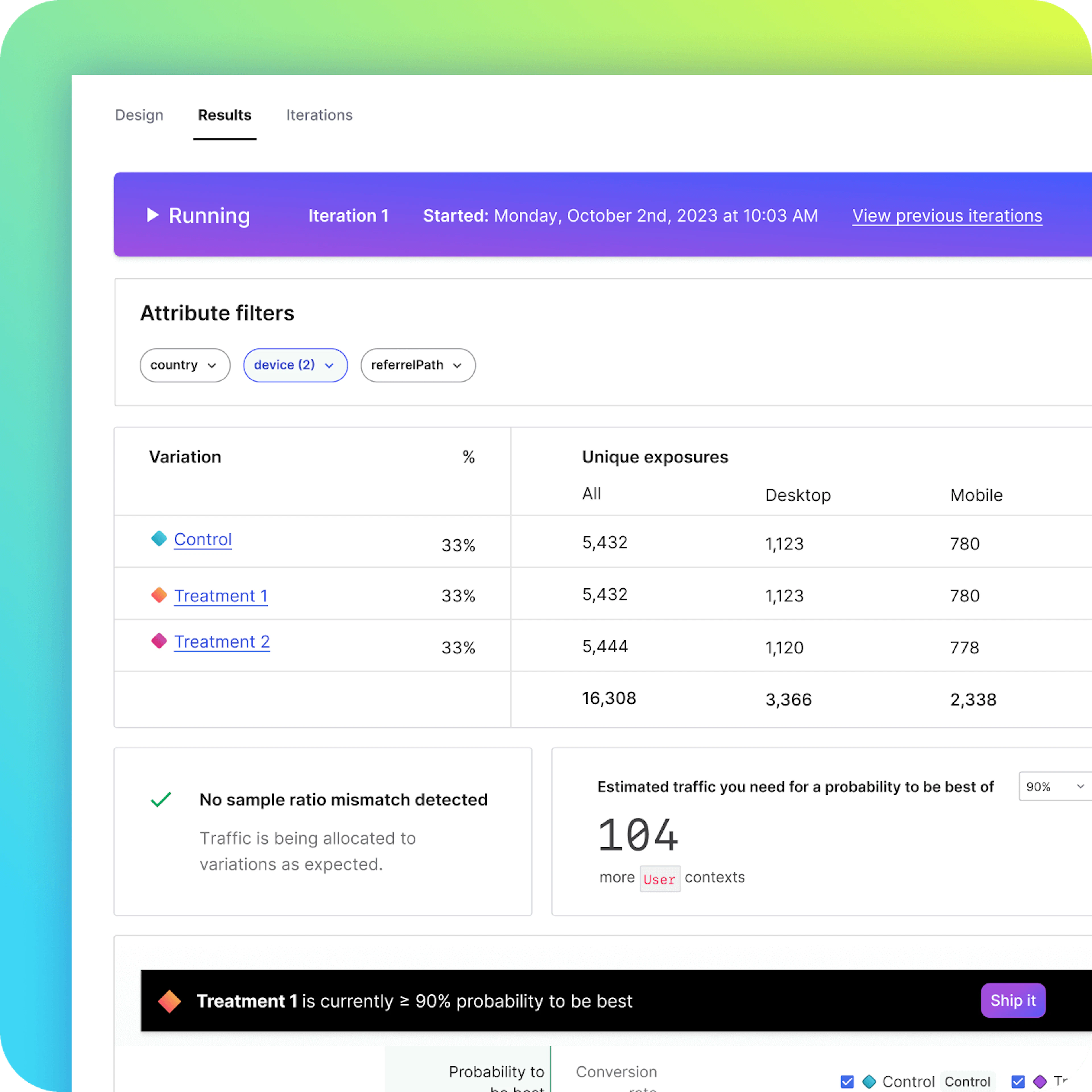Expand the device (2) filter dropdown
Image resolution: width=1092 pixels, height=1092 pixels.
click(x=295, y=365)
